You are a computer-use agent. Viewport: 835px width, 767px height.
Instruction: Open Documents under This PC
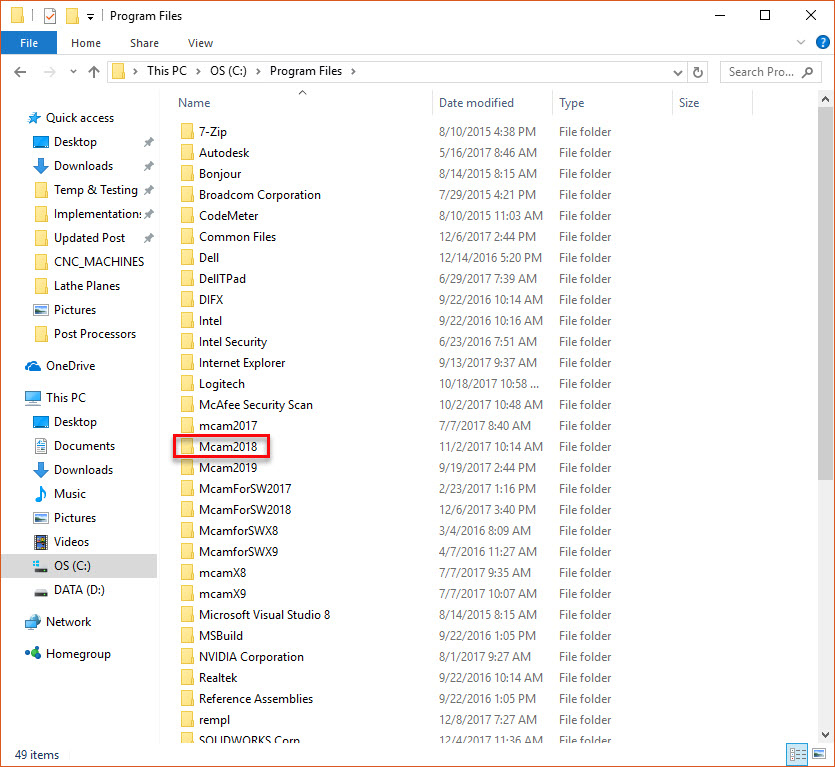84,445
